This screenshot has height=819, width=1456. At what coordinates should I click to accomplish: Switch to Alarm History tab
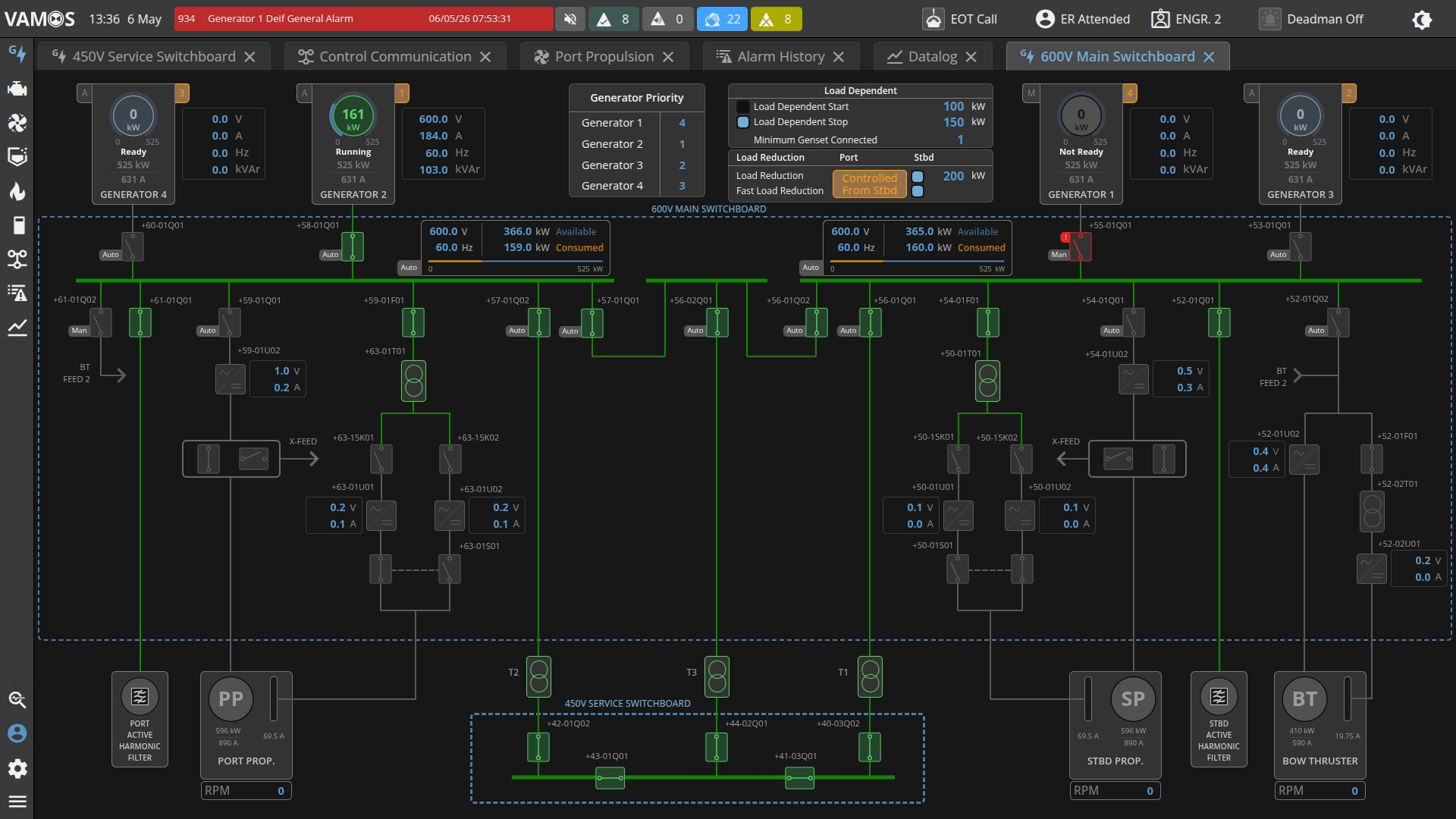click(781, 57)
